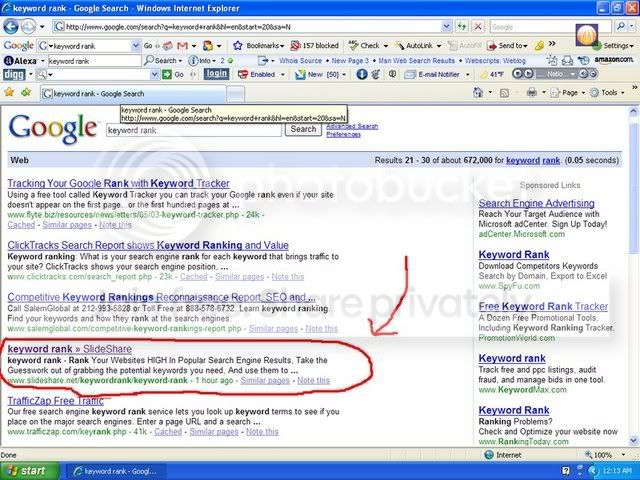Click the 41°F weather icon

tap(484, 75)
